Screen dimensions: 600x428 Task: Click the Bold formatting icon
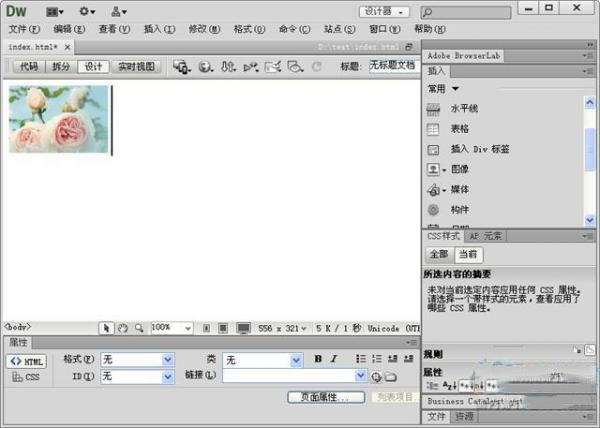click(x=318, y=359)
